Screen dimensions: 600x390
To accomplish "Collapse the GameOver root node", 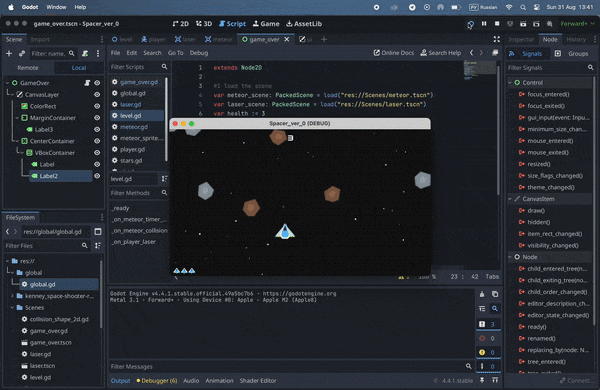I will pos(7,83).
